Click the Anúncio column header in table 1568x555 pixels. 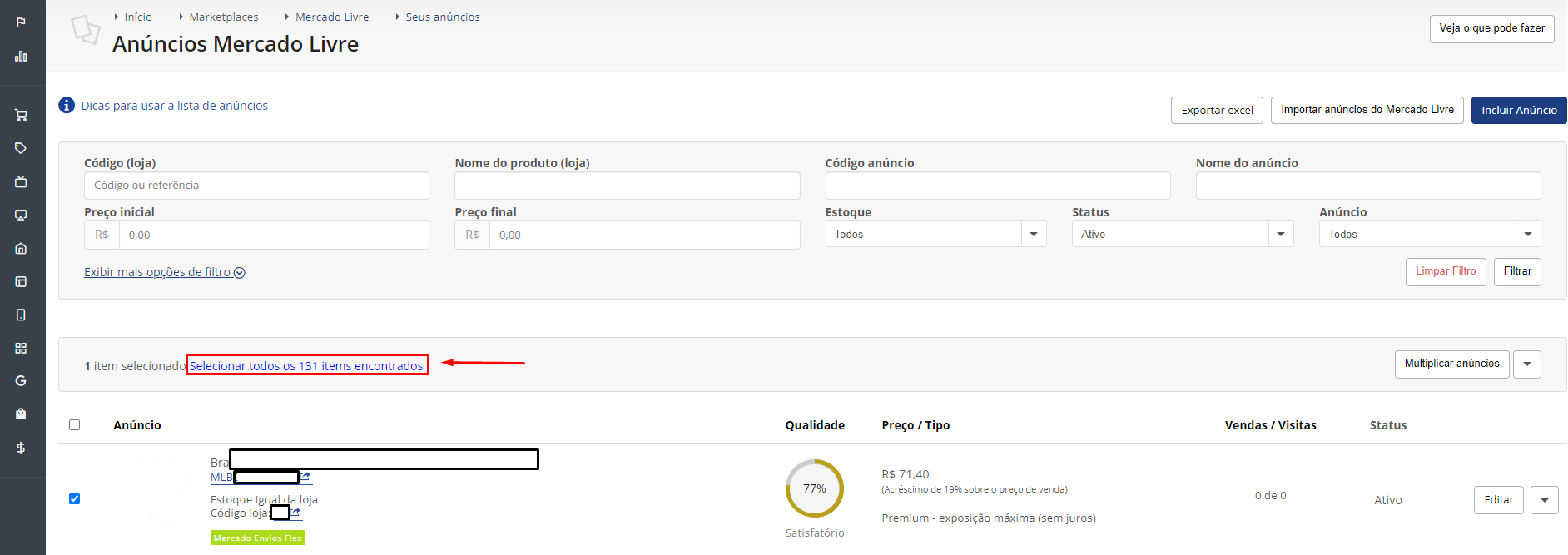(137, 425)
